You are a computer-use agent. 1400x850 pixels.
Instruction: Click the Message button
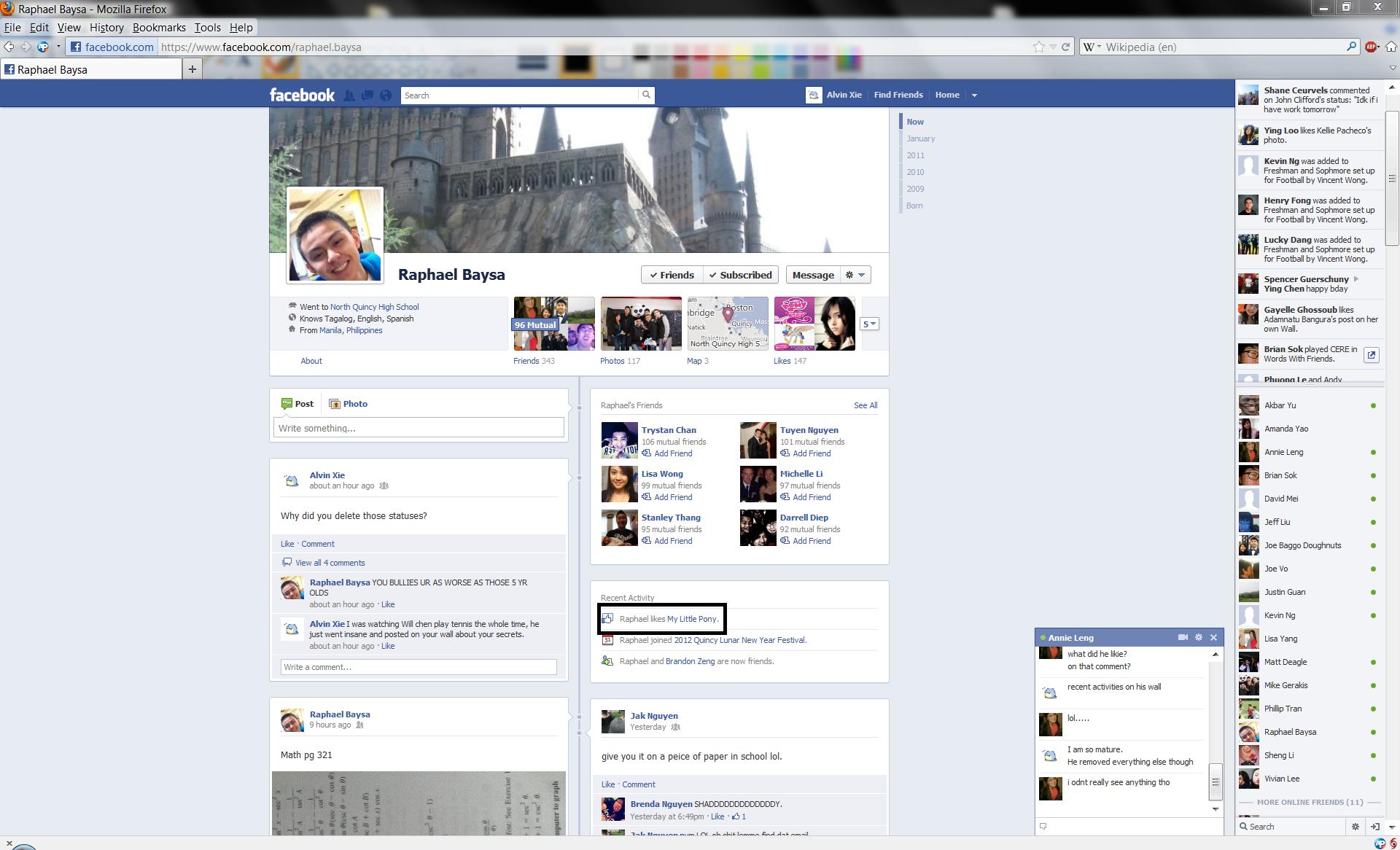(813, 275)
